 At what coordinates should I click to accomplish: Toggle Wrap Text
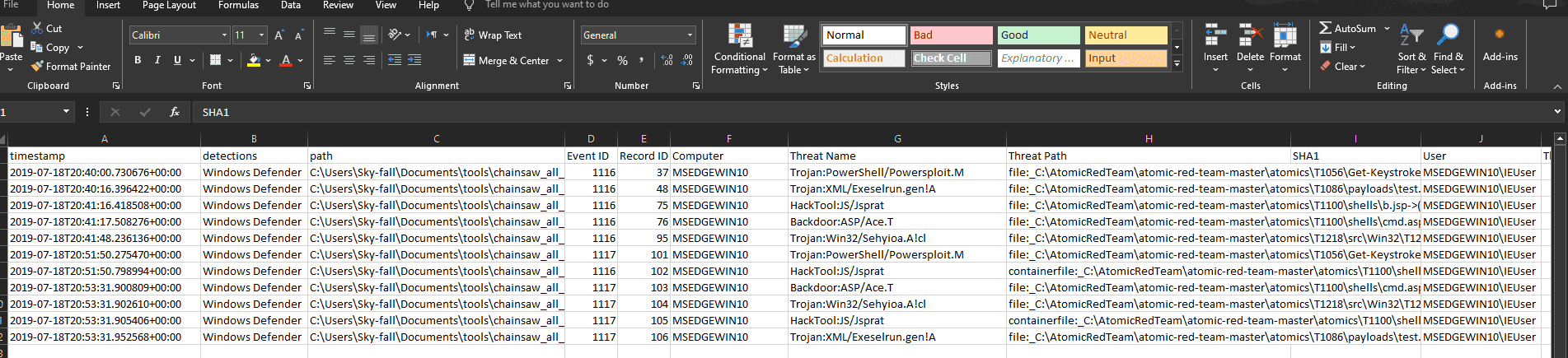coord(493,35)
